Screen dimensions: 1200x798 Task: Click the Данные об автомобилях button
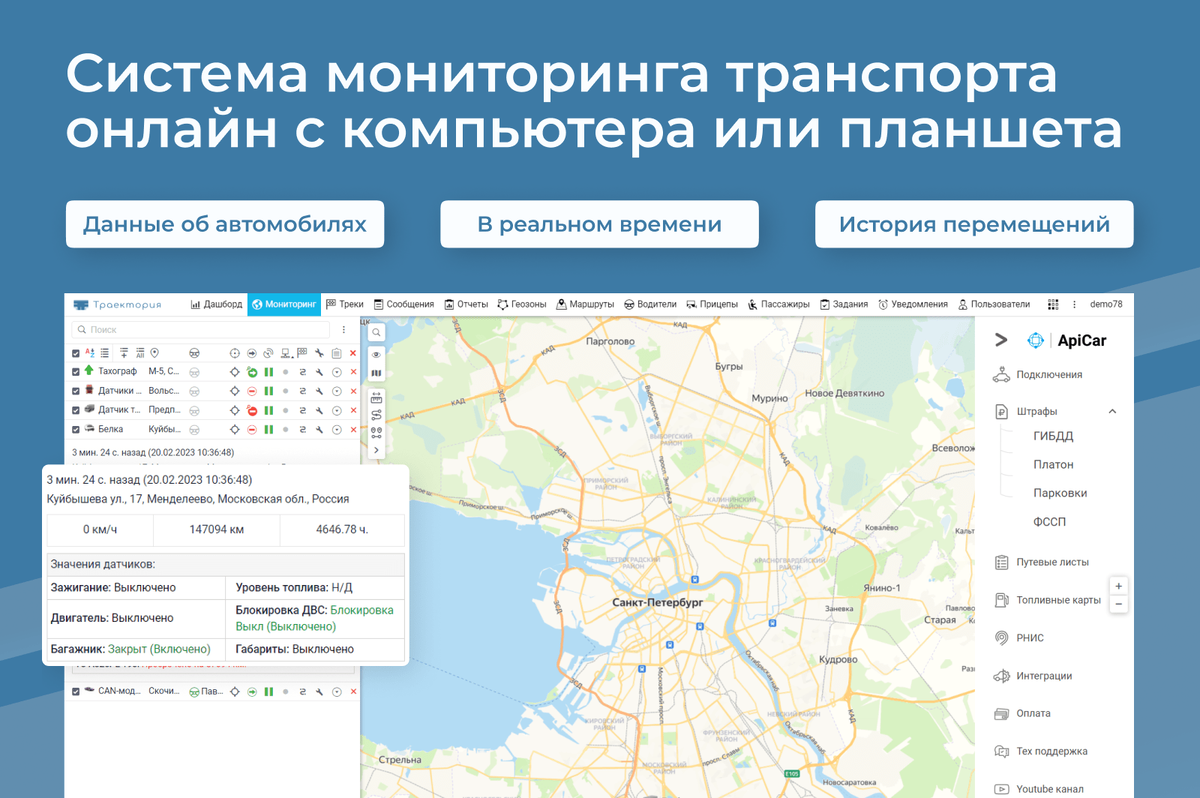[223, 224]
